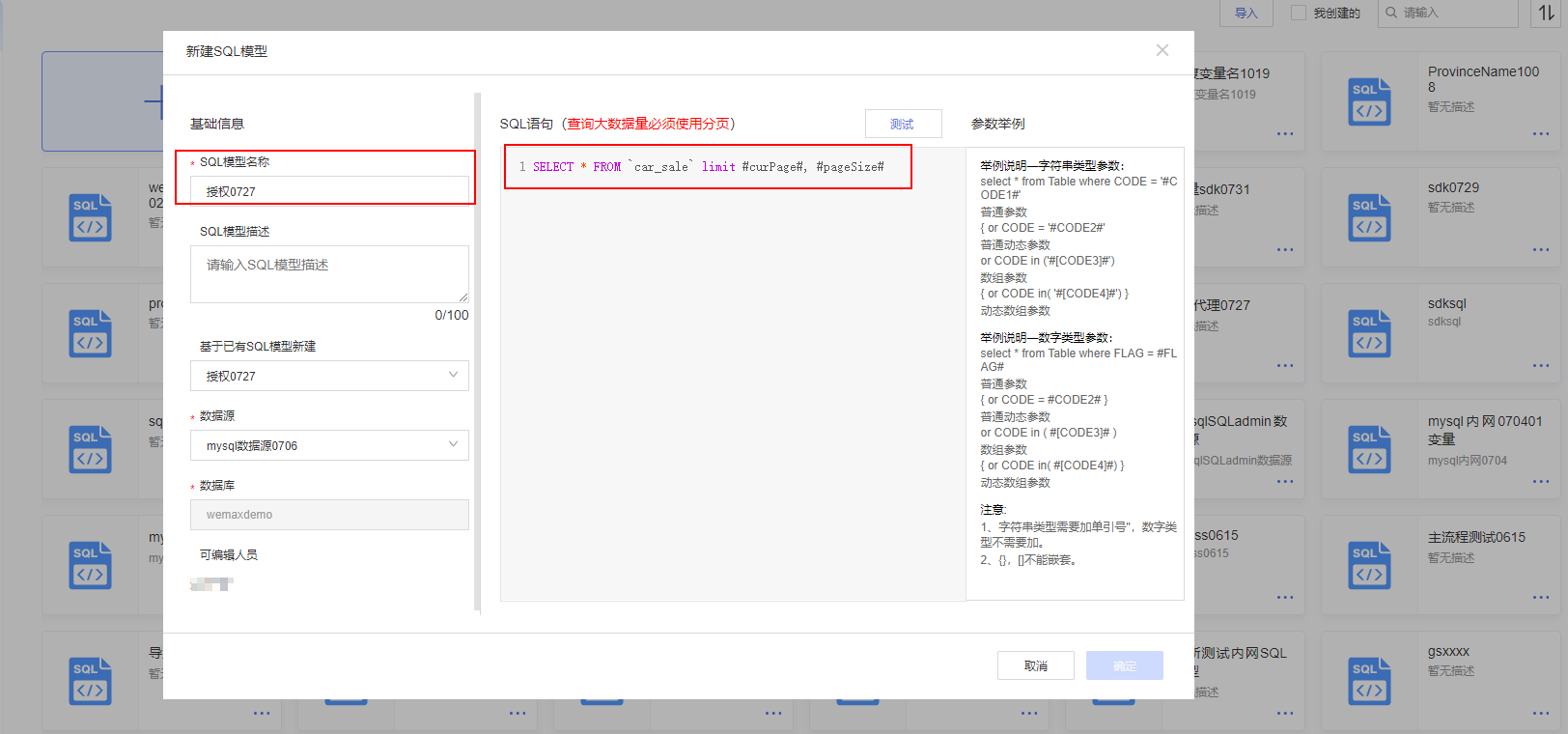This screenshot has width=1568, height=734.
Task: Open more menu on sdksql card
Action: [x=1541, y=366]
